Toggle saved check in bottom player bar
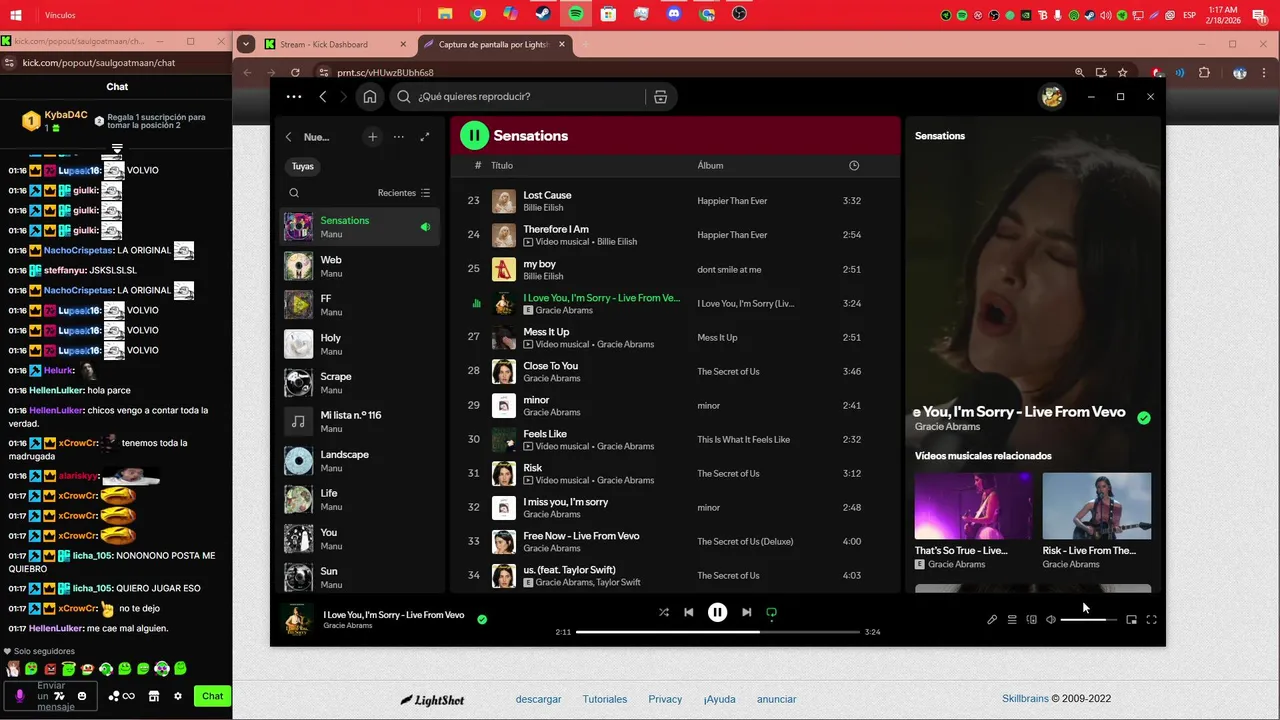 tap(482, 619)
